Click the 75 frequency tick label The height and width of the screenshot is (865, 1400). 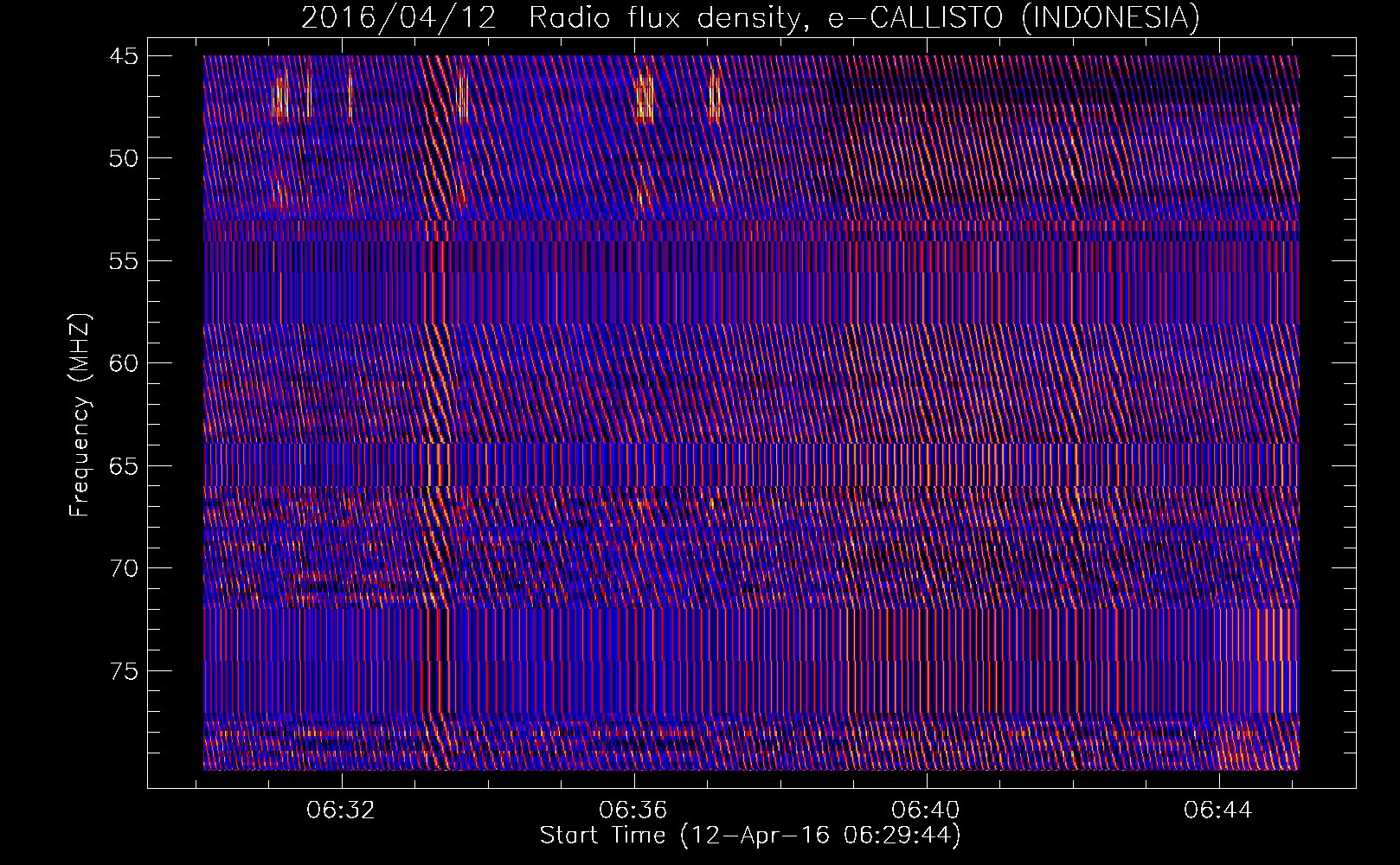123,671
